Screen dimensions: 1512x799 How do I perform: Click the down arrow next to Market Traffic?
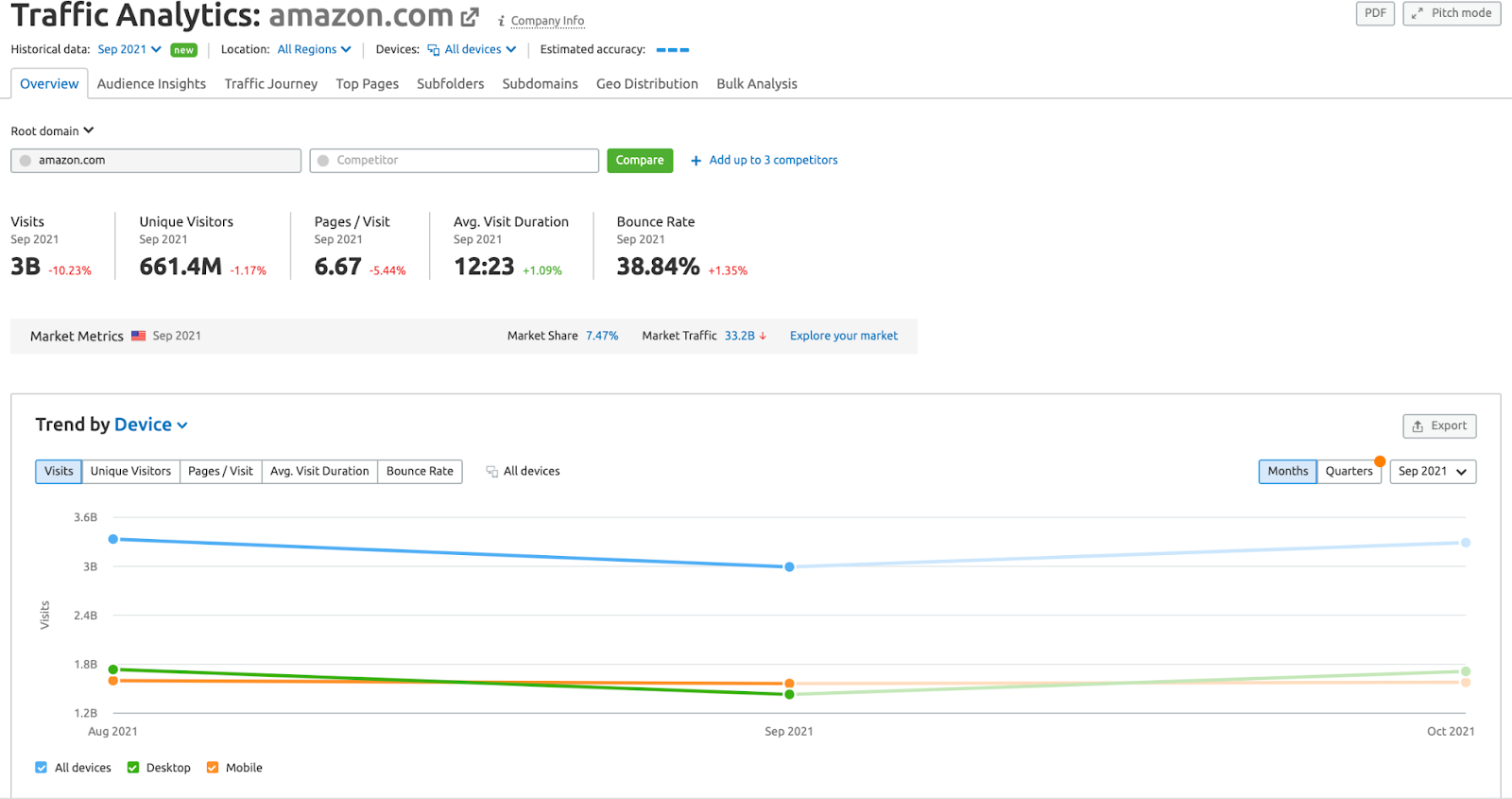pos(763,336)
